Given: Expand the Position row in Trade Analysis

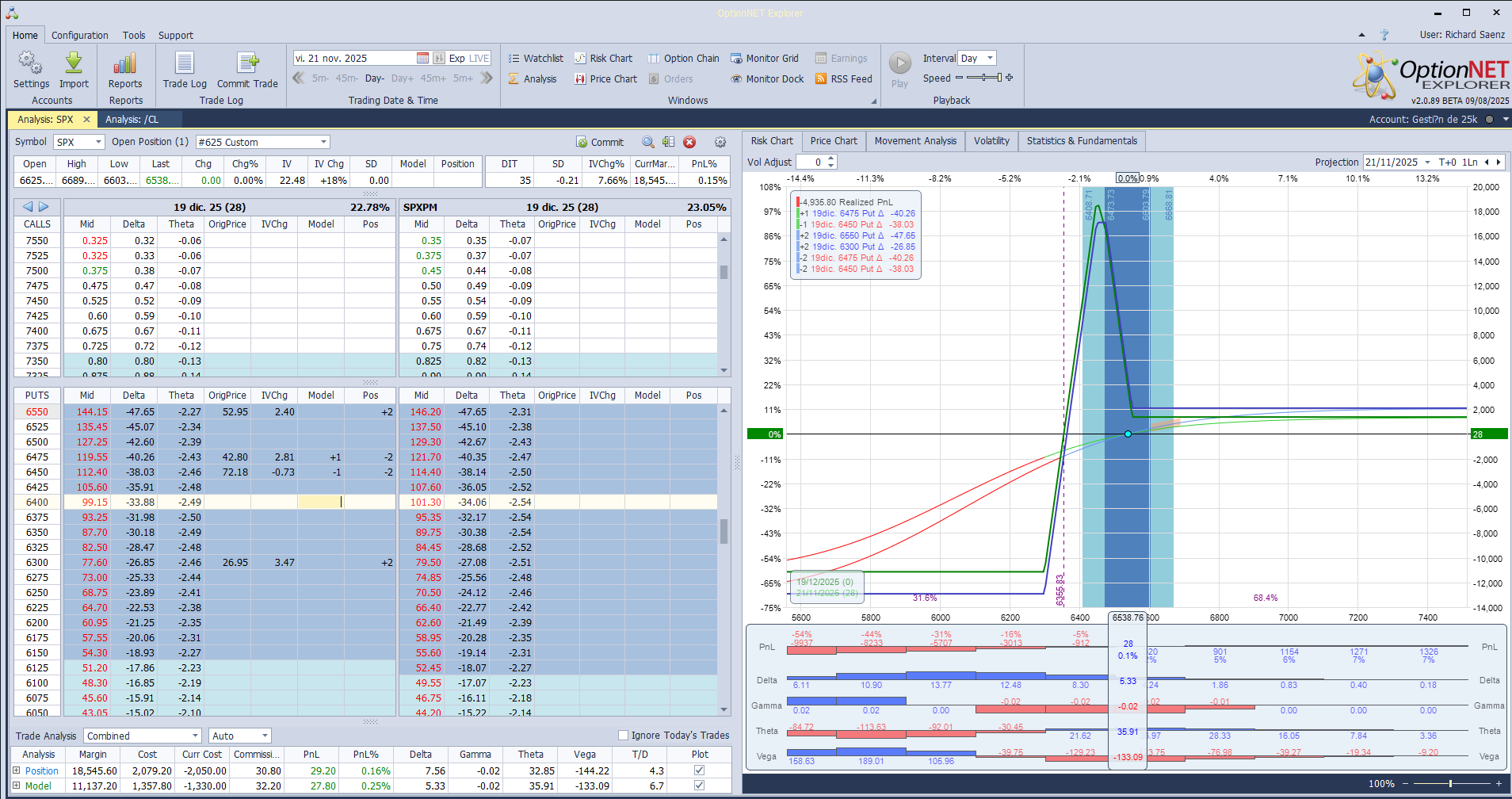Looking at the screenshot, I should tap(17, 770).
